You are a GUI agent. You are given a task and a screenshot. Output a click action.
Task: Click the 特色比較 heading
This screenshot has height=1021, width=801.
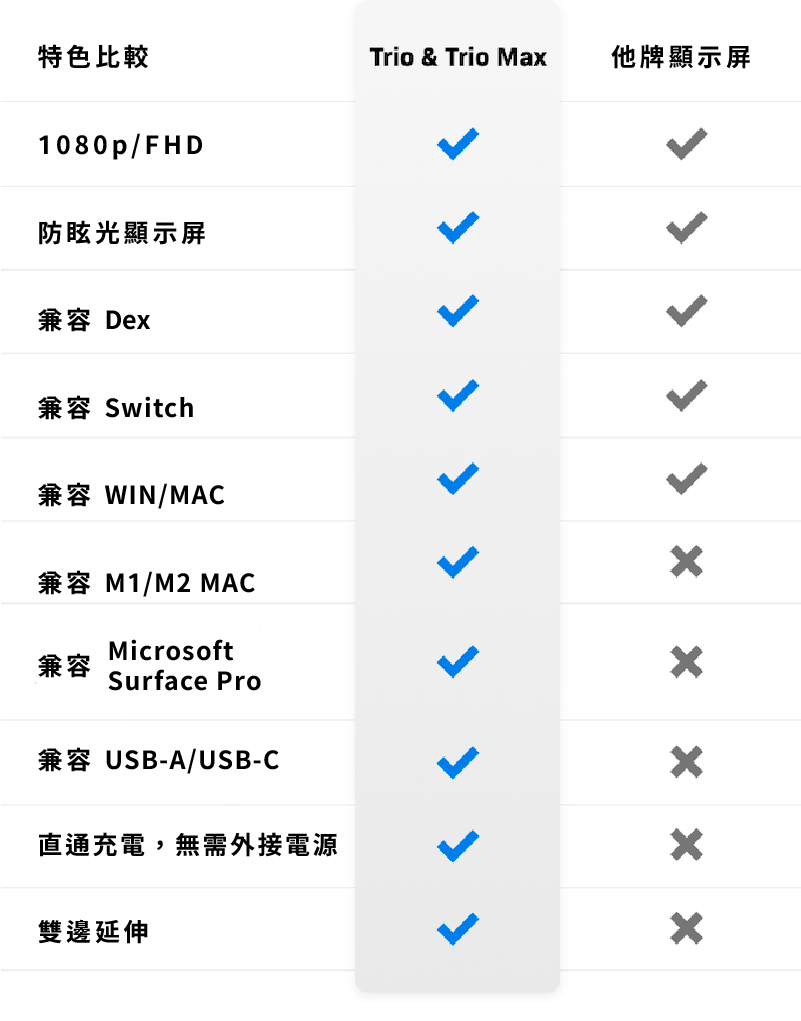coord(93,57)
